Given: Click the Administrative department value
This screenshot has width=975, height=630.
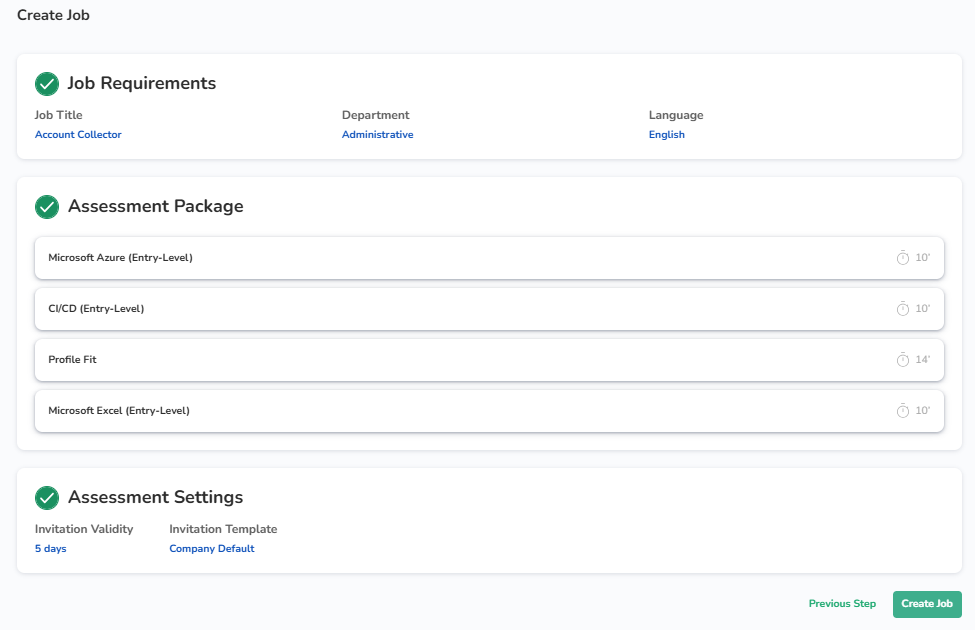Looking at the screenshot, I should pos(377,135).
